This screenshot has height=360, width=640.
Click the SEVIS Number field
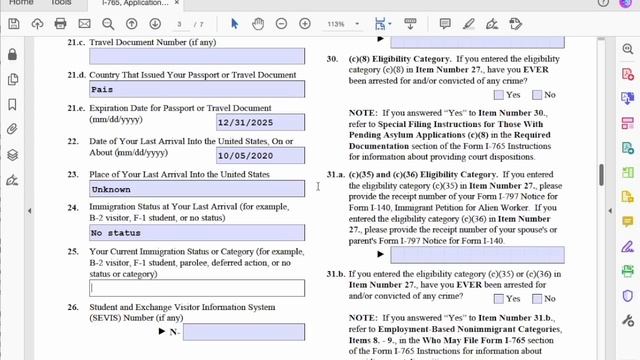pyautogui.click(x=244, y=332)
